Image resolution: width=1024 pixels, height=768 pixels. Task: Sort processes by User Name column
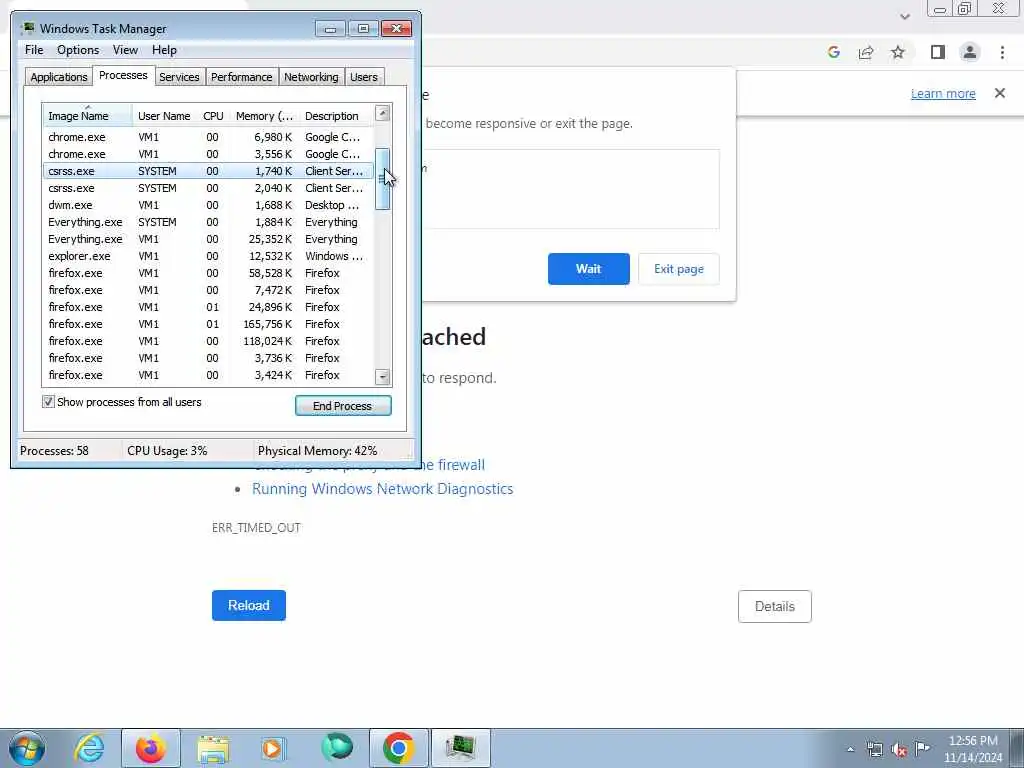click(164, 116)
